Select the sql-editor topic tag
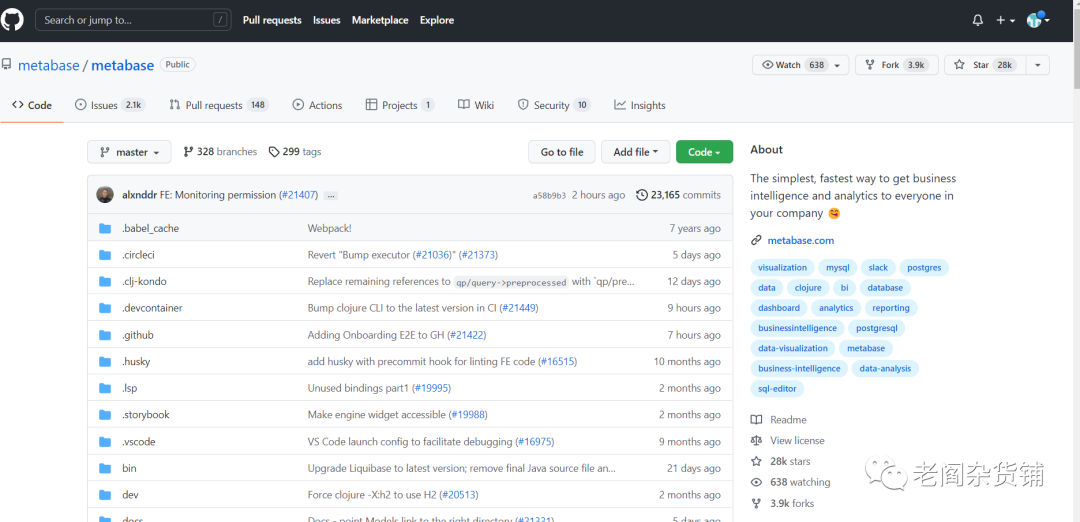Screen dimensions: 1080x522 pos(777,389)
